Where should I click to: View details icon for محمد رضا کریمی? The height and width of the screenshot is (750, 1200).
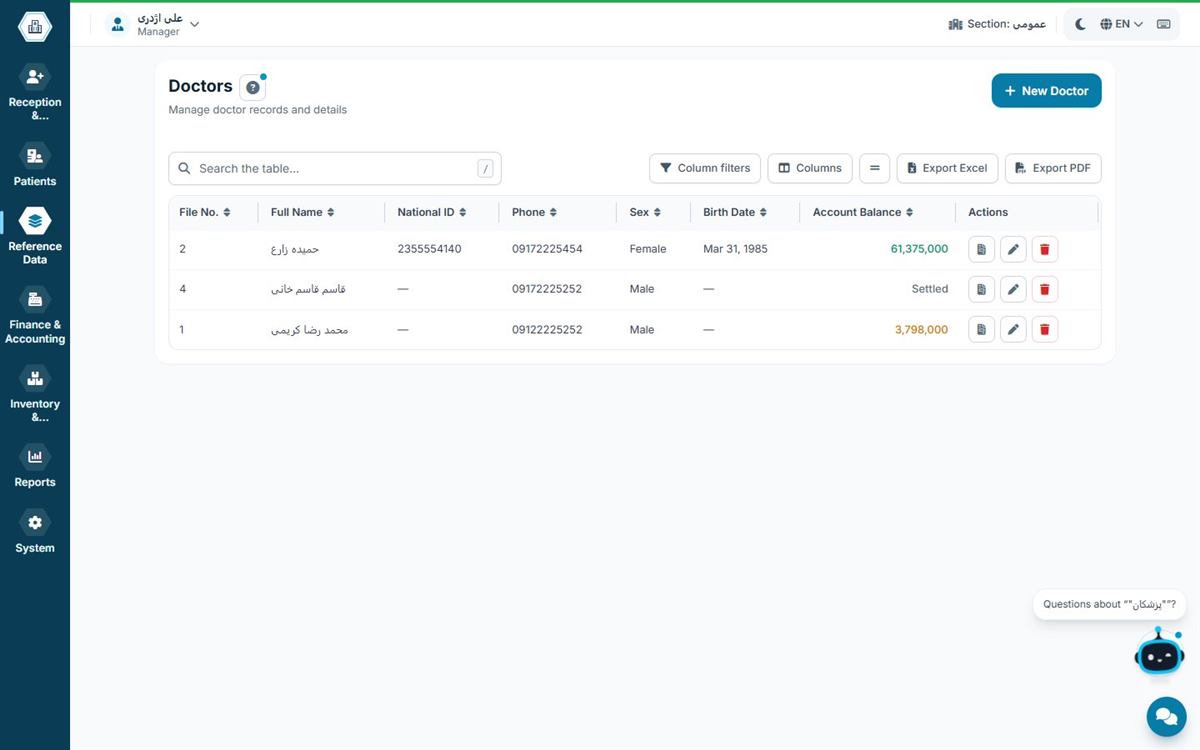click(x=981, y=329)
